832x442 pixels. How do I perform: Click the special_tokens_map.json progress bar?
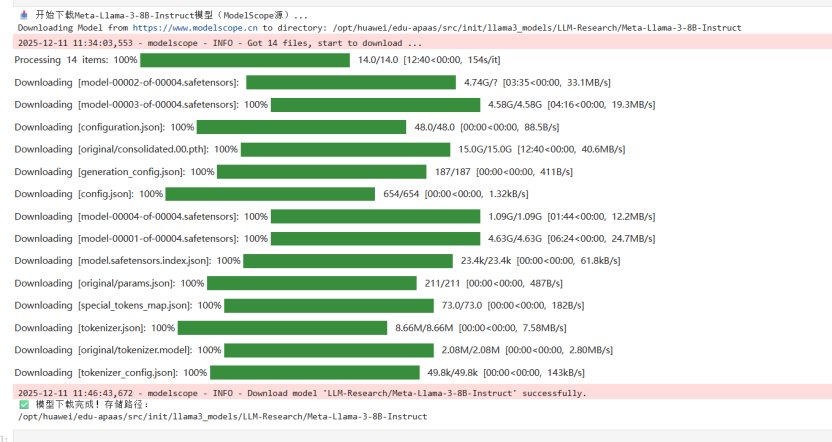point(329,306)
